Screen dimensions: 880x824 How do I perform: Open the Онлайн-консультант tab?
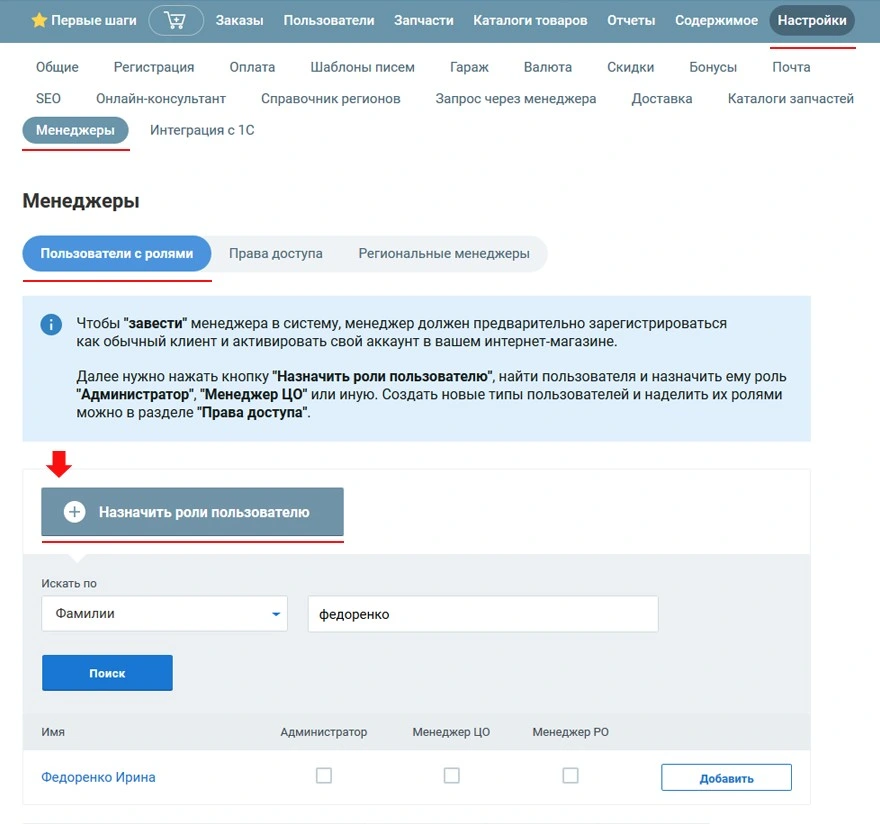click(161, 99)
